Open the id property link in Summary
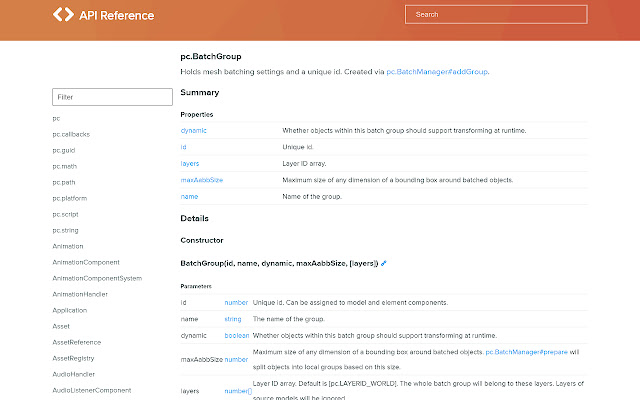This screenshot has width=640, height=400. tap(183, 147)
